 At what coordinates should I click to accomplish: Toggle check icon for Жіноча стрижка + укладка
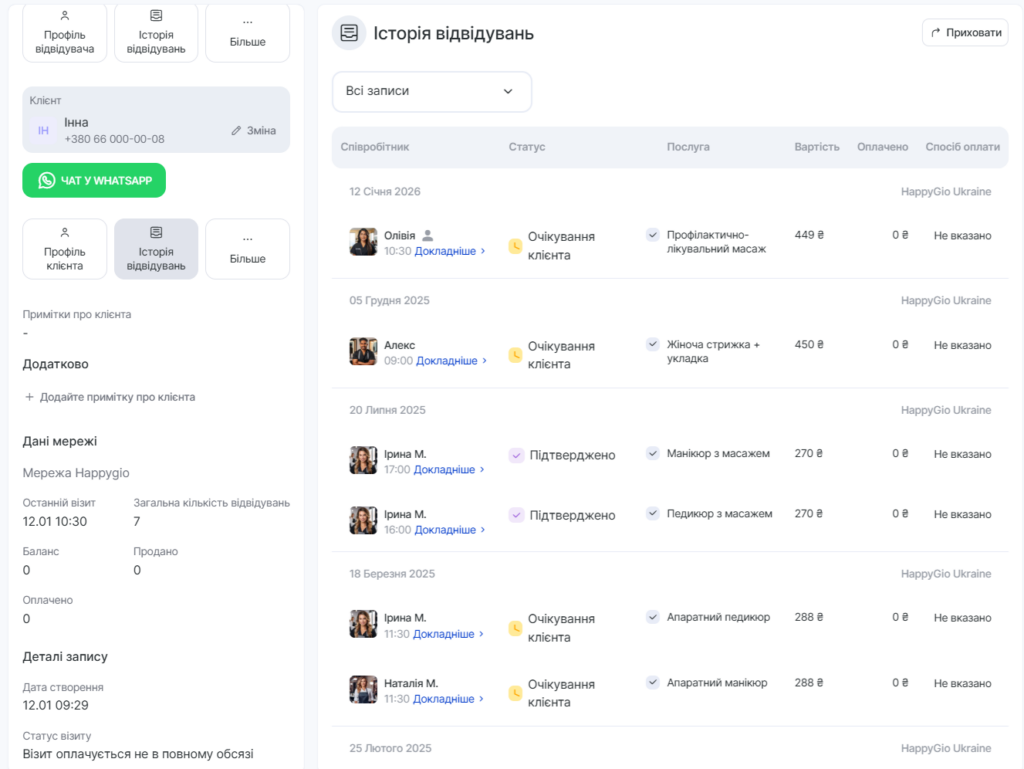pyautogui.click(x=653, y=344)
